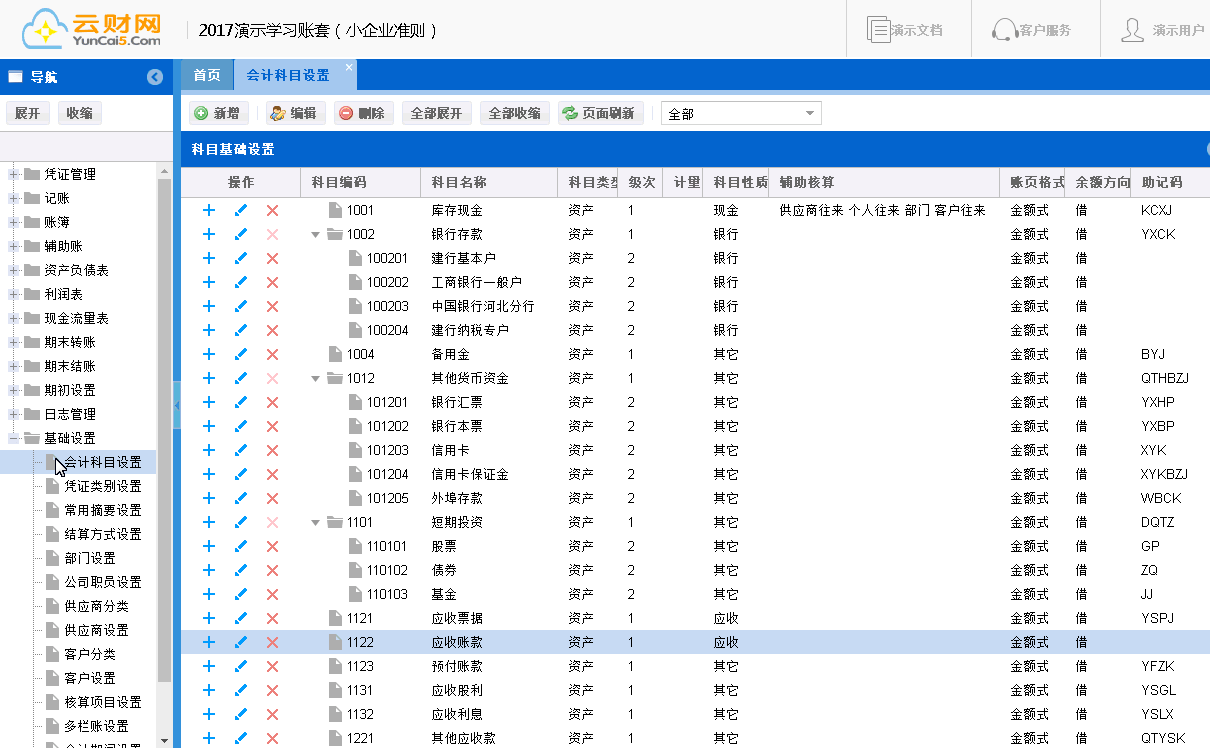Collapse the 1002 银行存款 tree node

316,234
